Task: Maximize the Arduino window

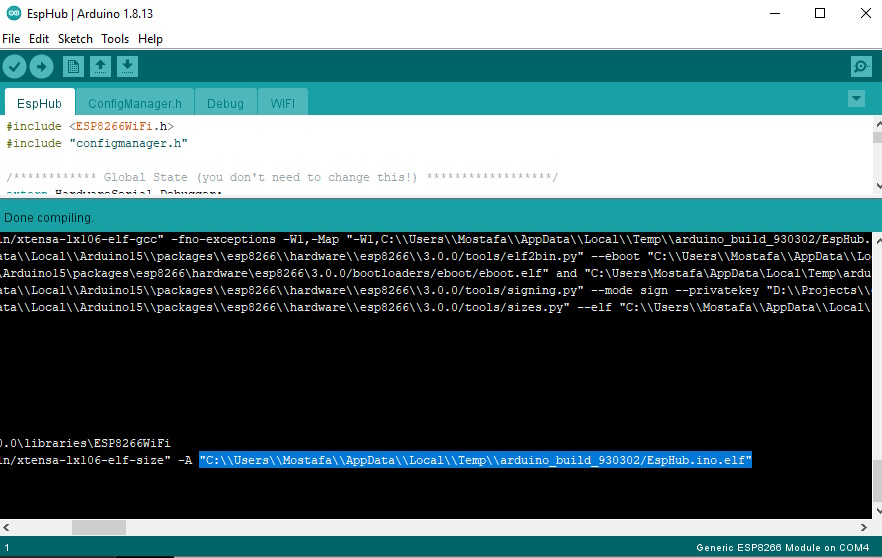Action: pos(820,13)
